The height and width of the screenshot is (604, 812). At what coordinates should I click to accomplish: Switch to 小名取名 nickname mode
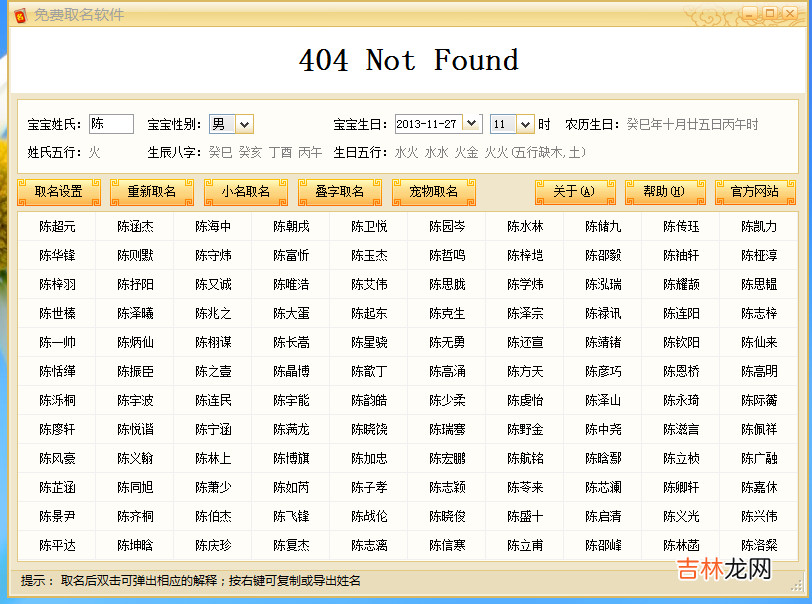click(x=246, y=192)
